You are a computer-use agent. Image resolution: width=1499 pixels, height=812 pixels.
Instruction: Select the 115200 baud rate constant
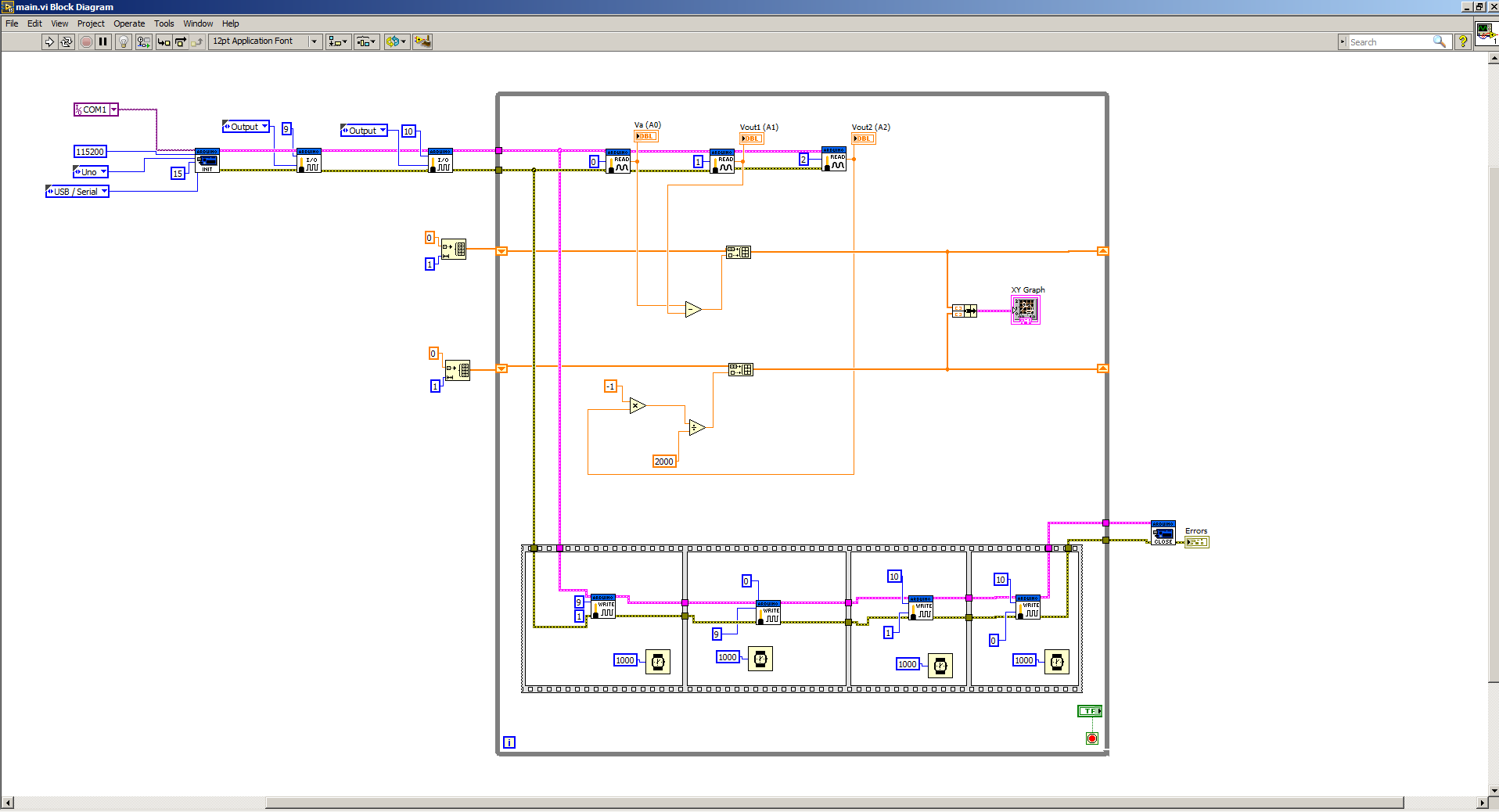coord(90,152)
